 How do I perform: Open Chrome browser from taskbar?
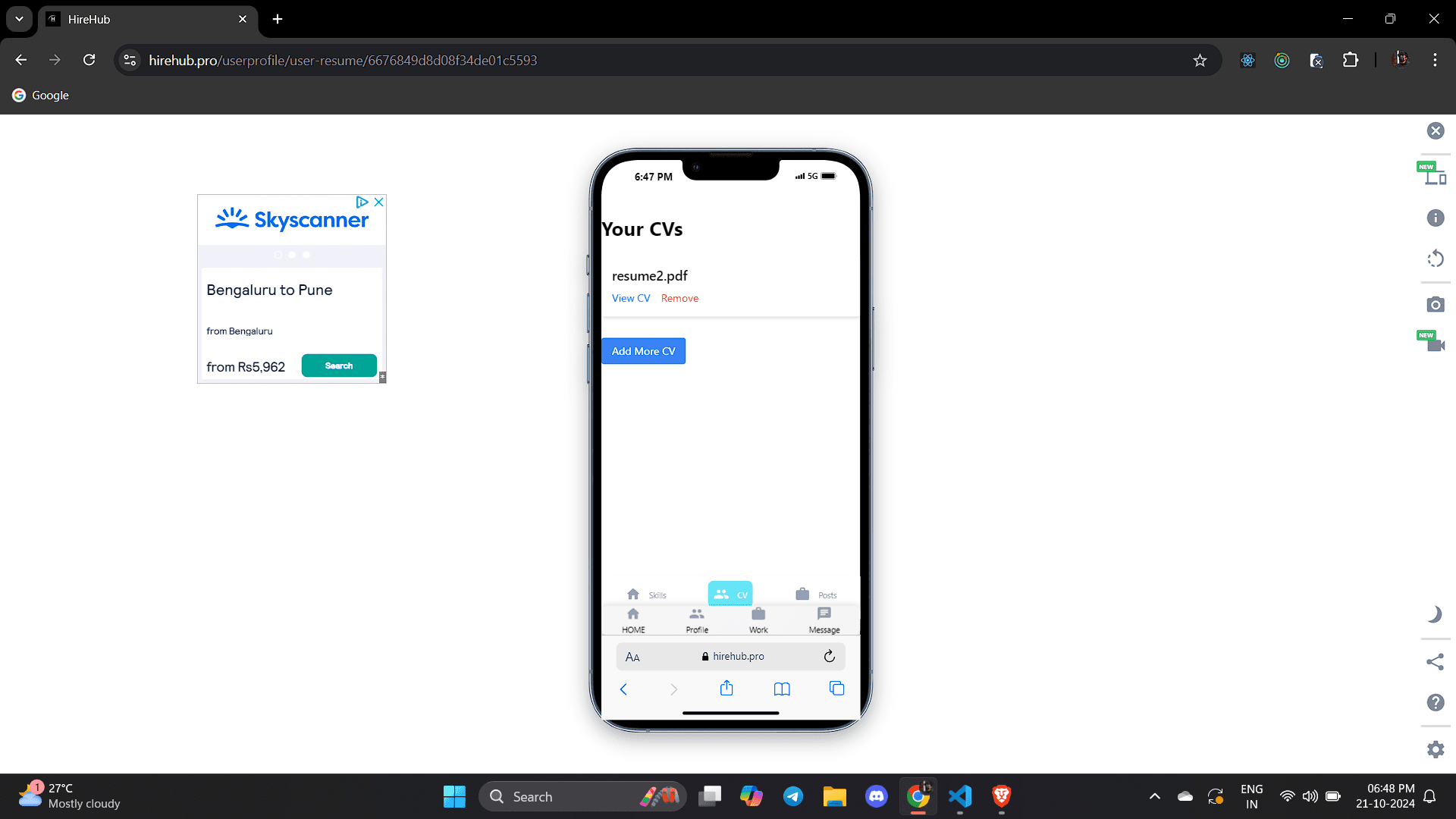pos(918,796)
